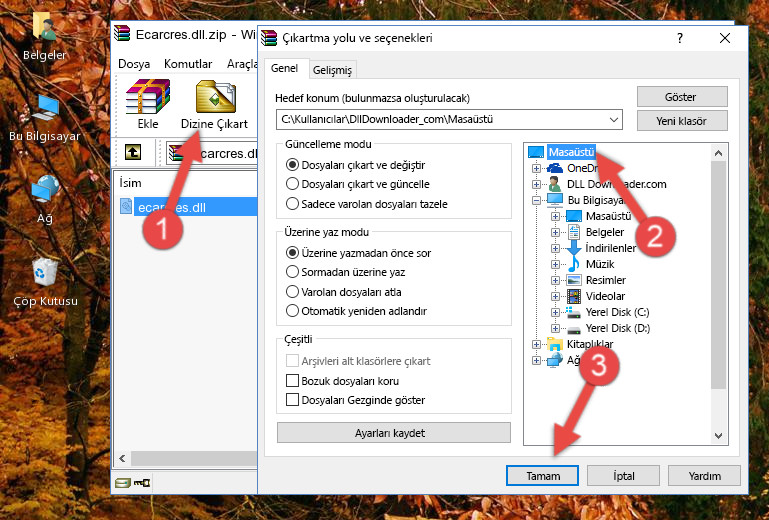The width and height of the screenshot is (769, 520).
Task: Switch to the Genel tab
Action: point(285,68)
